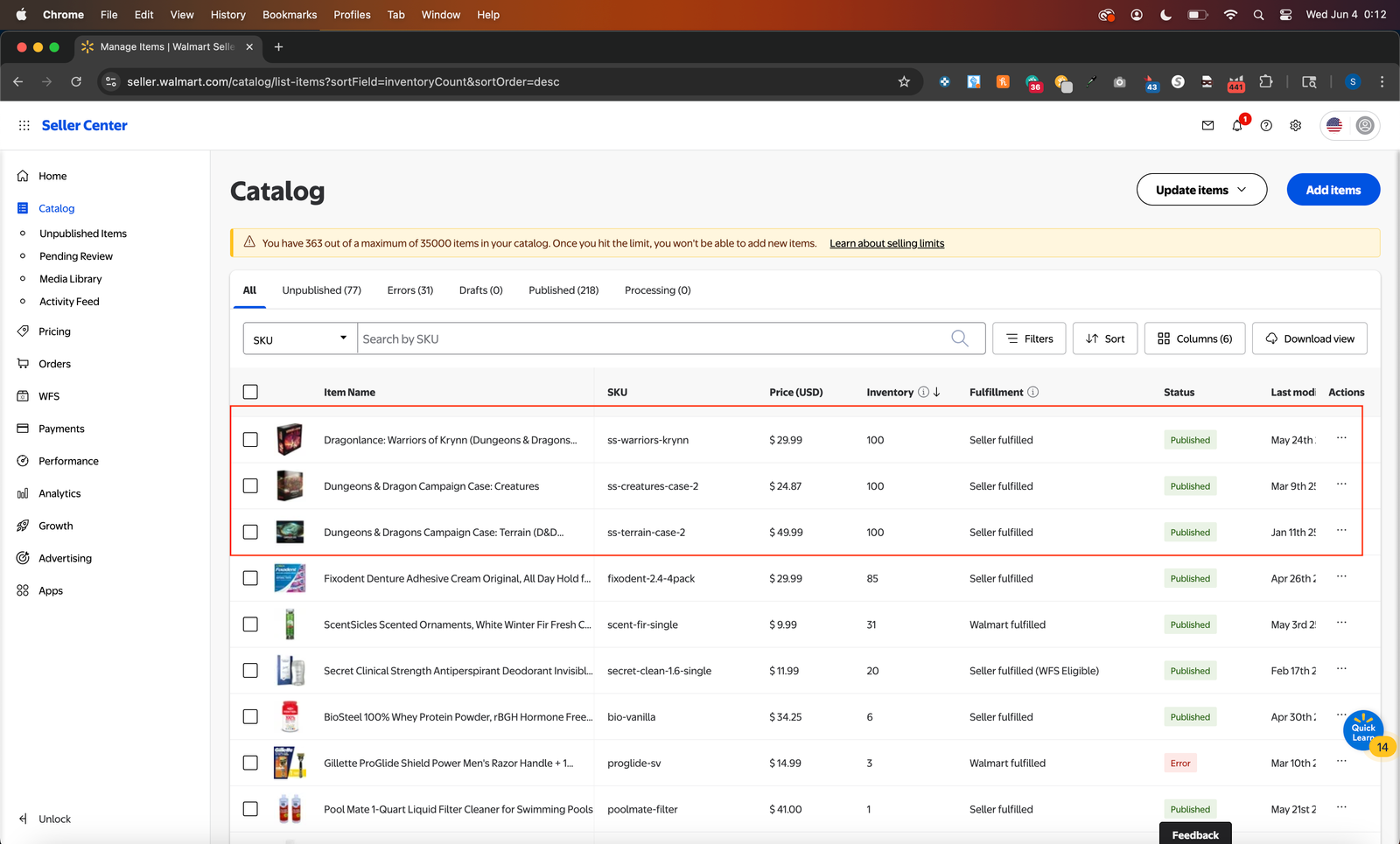1400x844 pixels.
Task: Check the Campaign Case: Creatures row
Action: coord(250,486)
